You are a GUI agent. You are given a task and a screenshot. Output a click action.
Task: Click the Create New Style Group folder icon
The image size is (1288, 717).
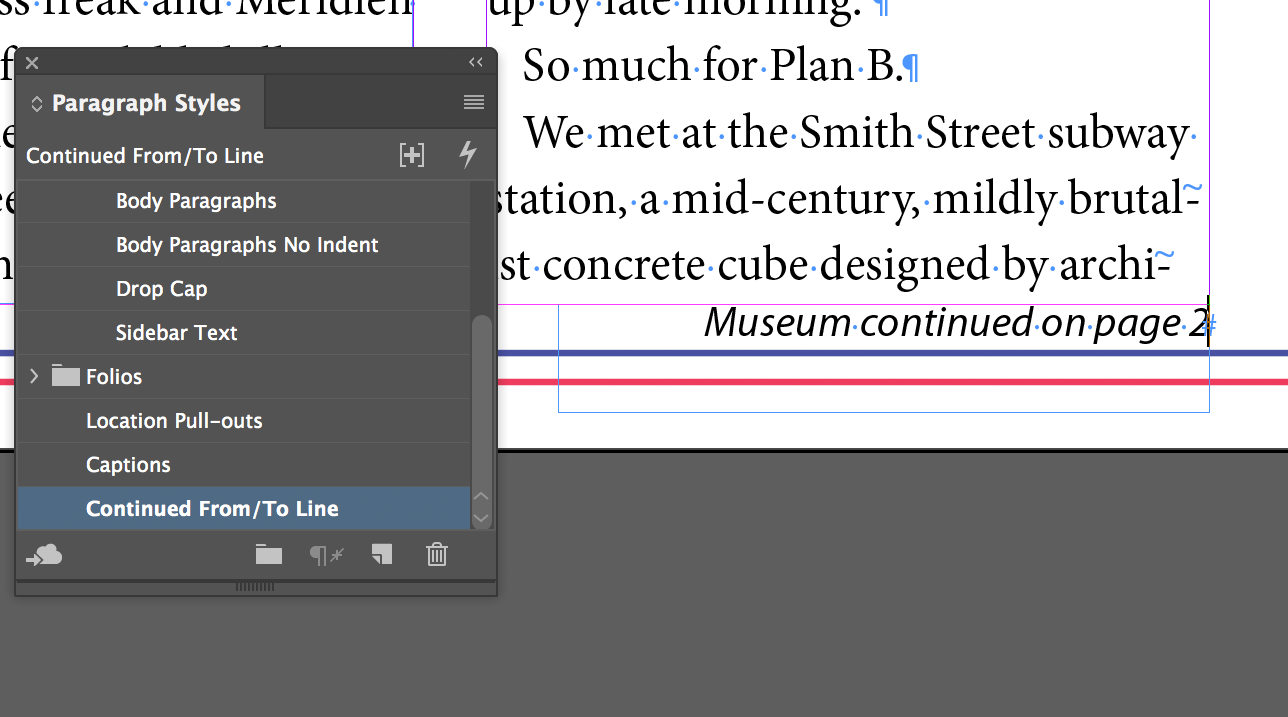pyautogui.click(x=268, y=555)
